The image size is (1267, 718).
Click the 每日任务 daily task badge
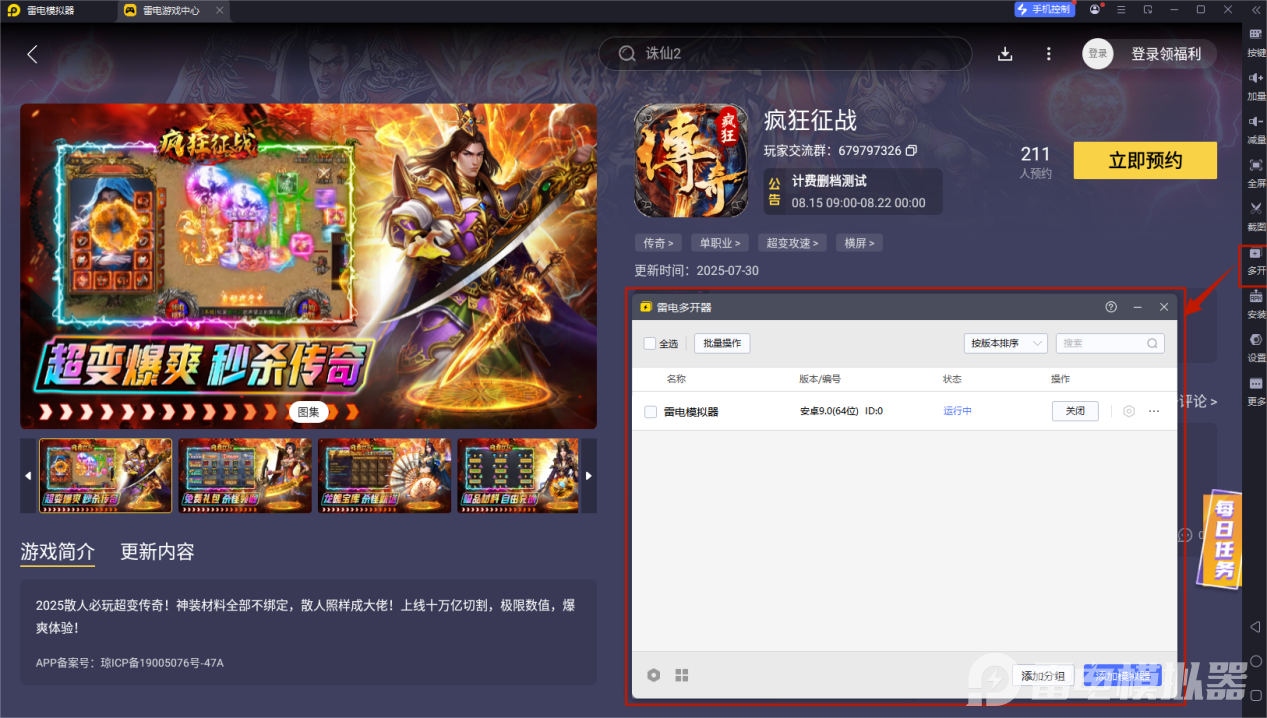[x=1221, y=539]
